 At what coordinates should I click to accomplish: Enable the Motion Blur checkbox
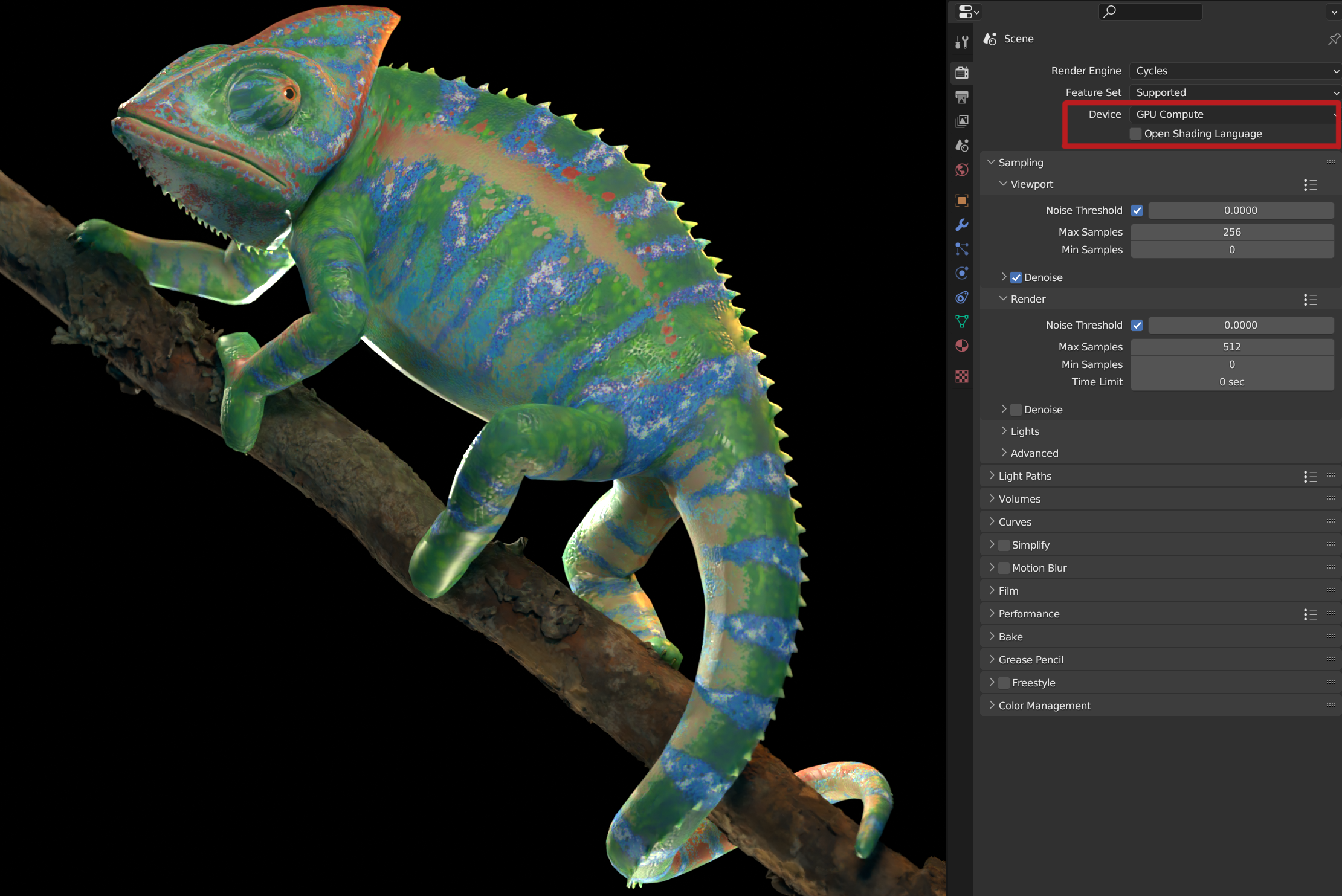pos(1004,568)
